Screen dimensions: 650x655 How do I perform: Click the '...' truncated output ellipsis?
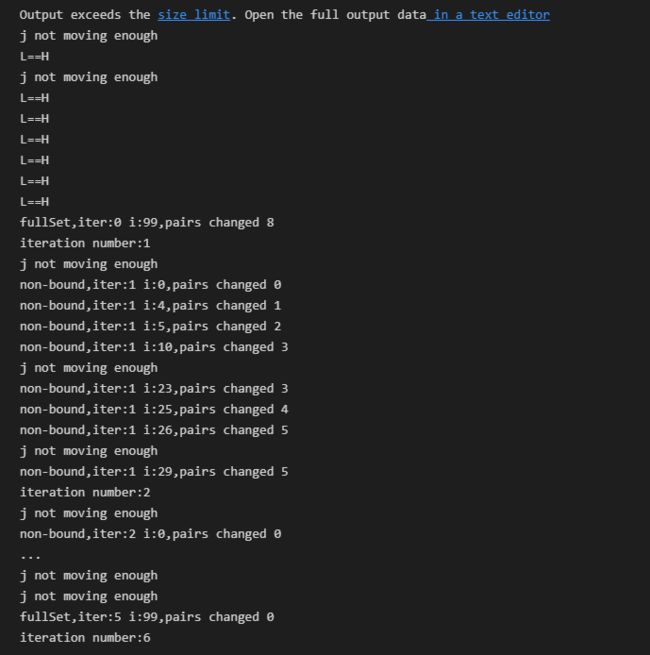pos(30,557)
